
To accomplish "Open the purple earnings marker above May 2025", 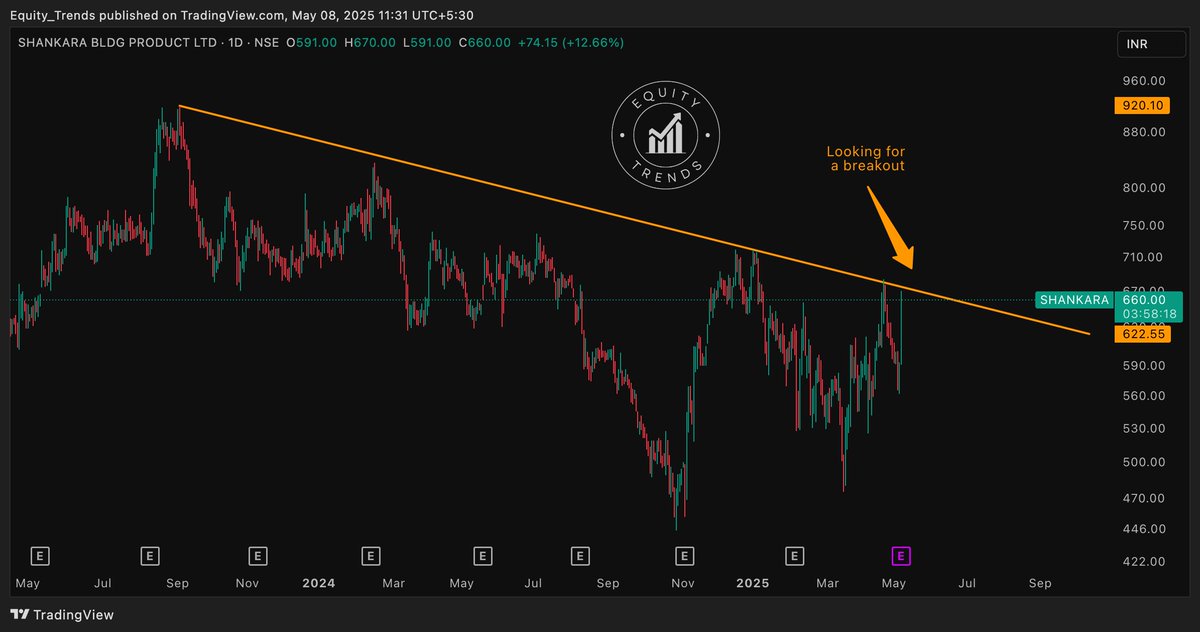I will coord(901,555).
